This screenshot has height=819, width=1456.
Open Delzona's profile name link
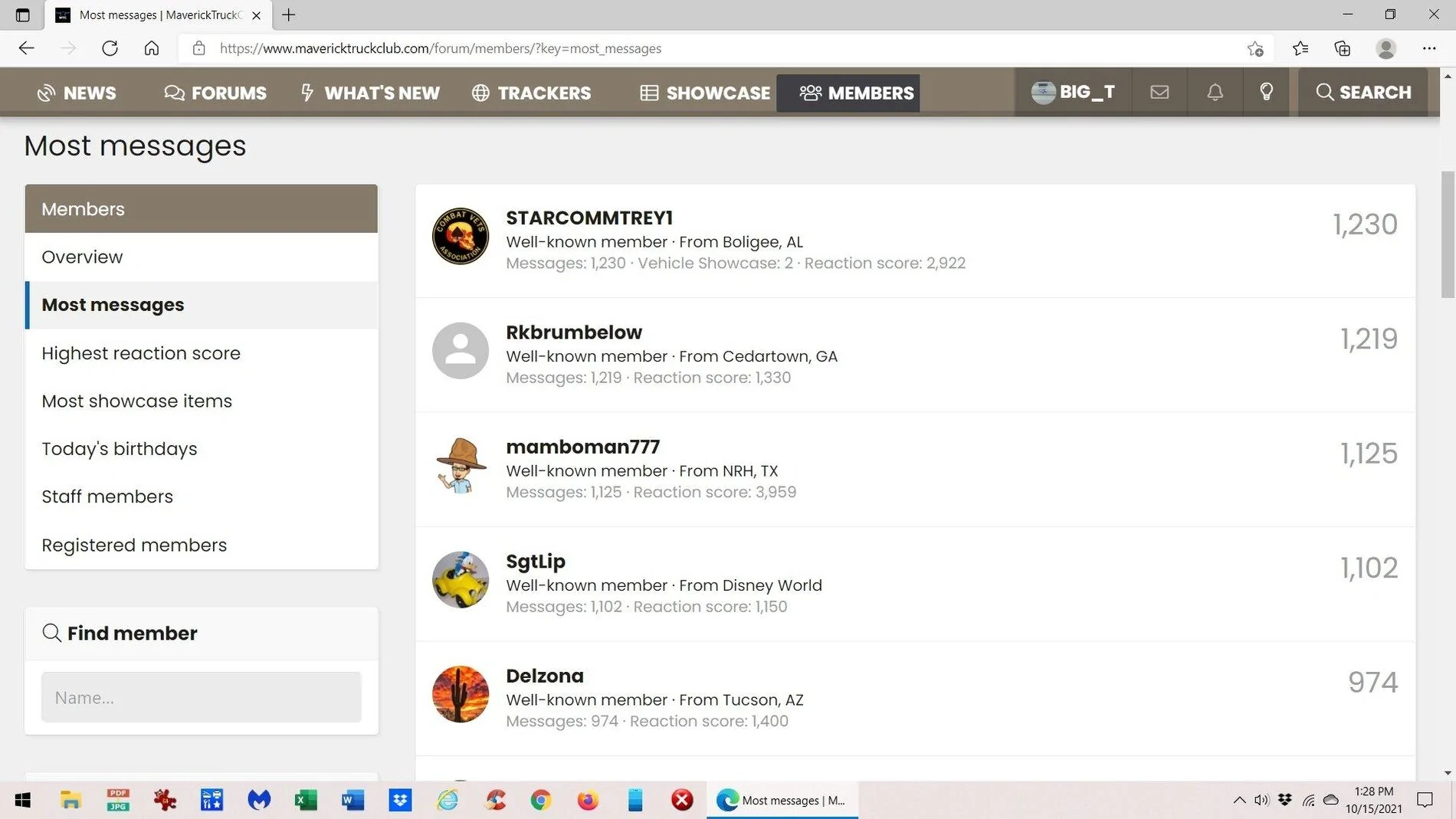click(545, 676)
